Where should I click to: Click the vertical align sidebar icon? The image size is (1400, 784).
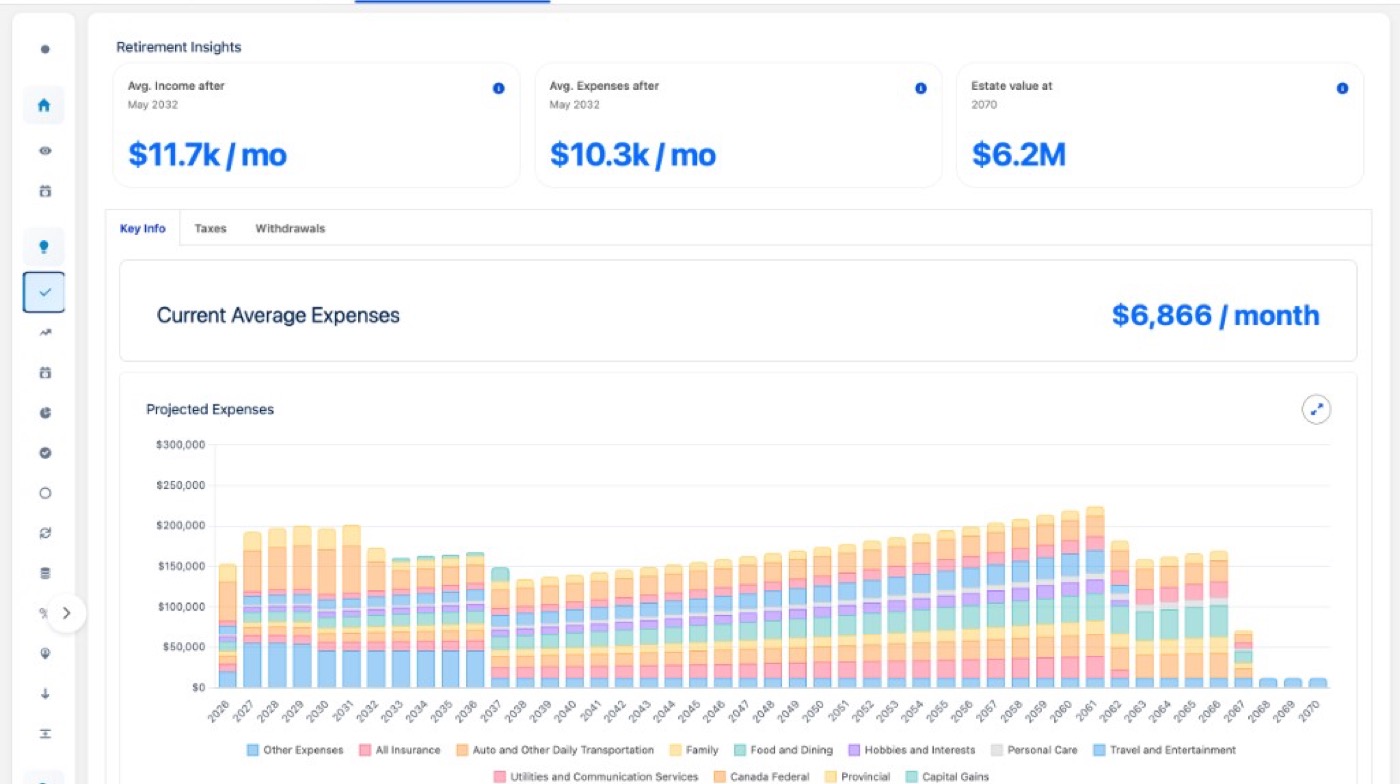(x=44, y=733)
